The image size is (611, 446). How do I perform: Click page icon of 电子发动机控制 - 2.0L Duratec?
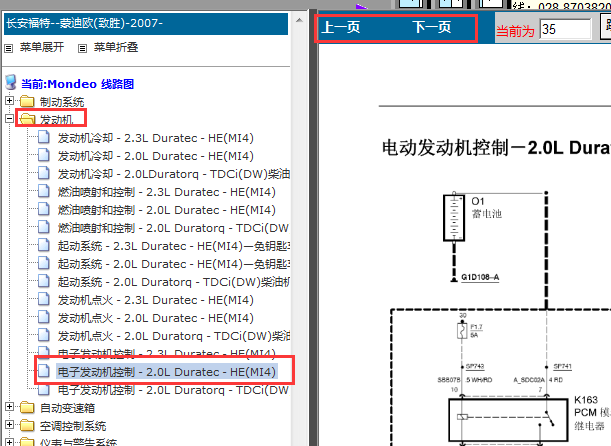[44, 371]
